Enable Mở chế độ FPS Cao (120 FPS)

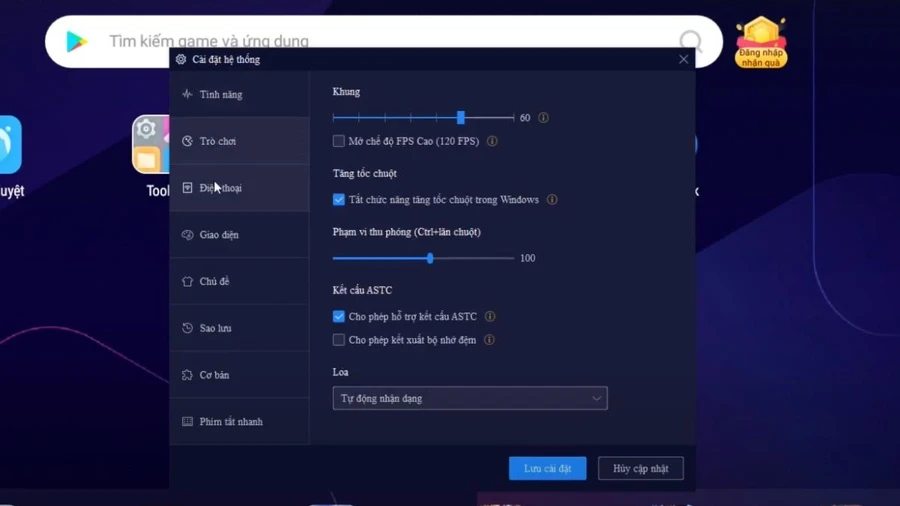coord(339,141)
